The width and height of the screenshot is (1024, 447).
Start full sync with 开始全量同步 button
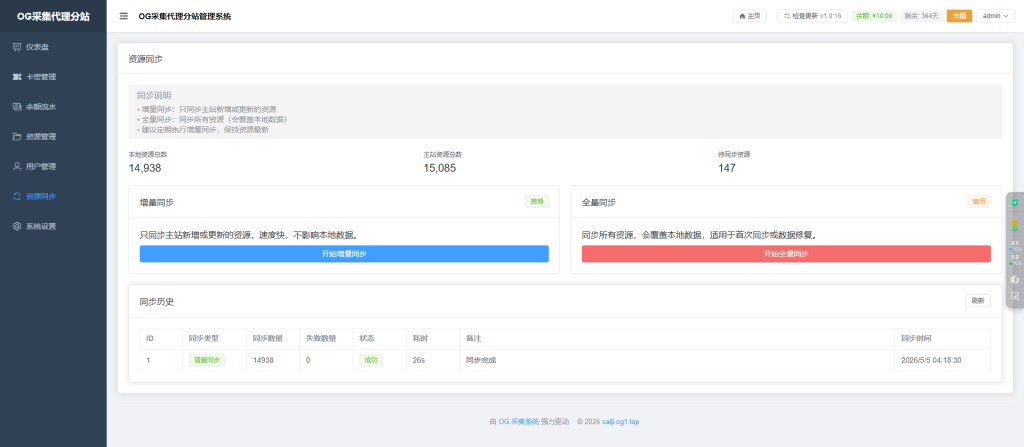[786, 254]
